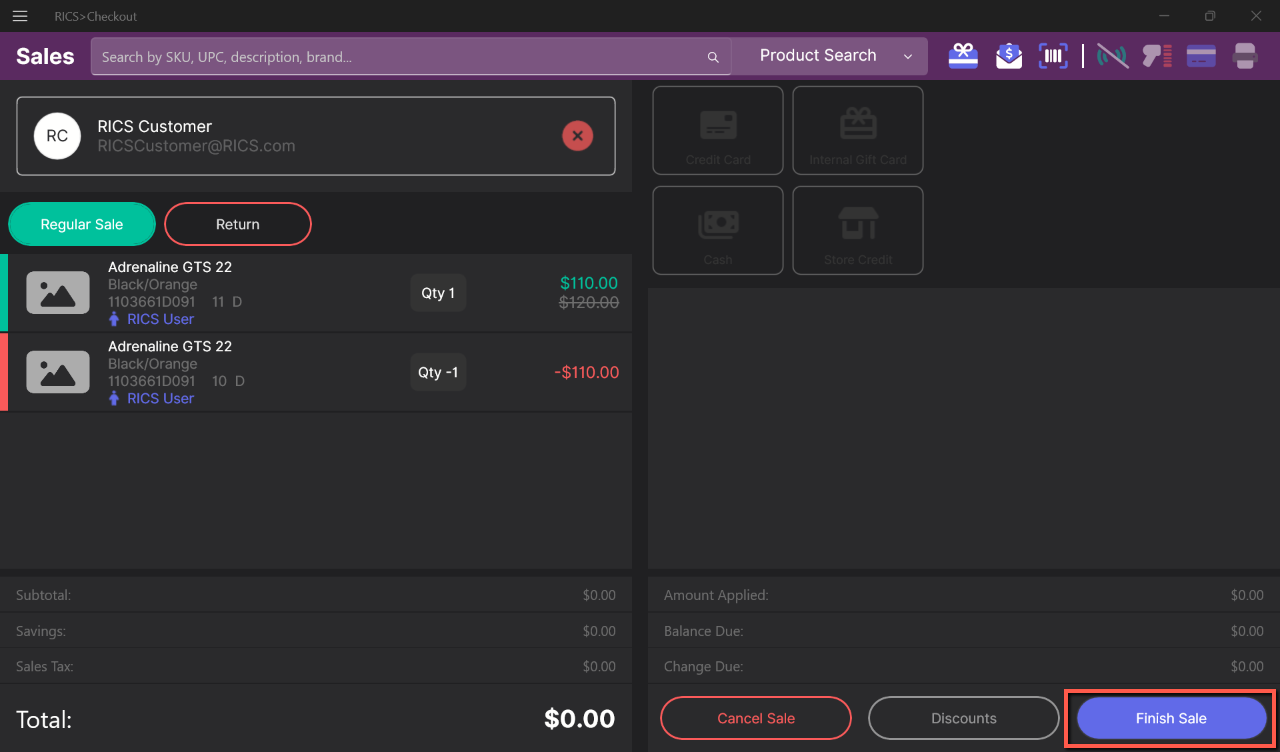
Task: Click the Total $0.00 amount
Action: tap(580, 718)
